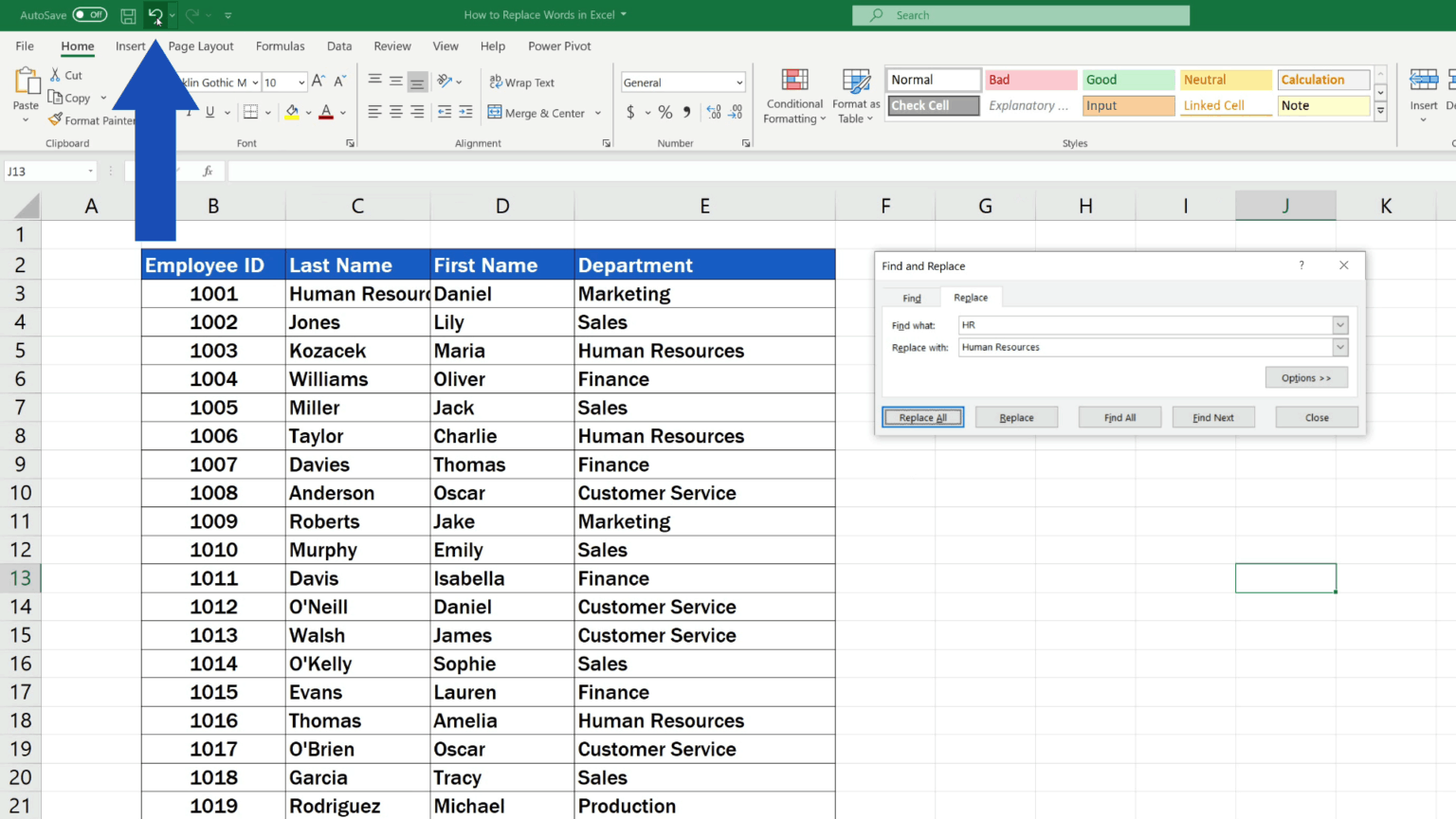
Task: Switch to the Formulas ribbon tab
Action: pos(280,45)
